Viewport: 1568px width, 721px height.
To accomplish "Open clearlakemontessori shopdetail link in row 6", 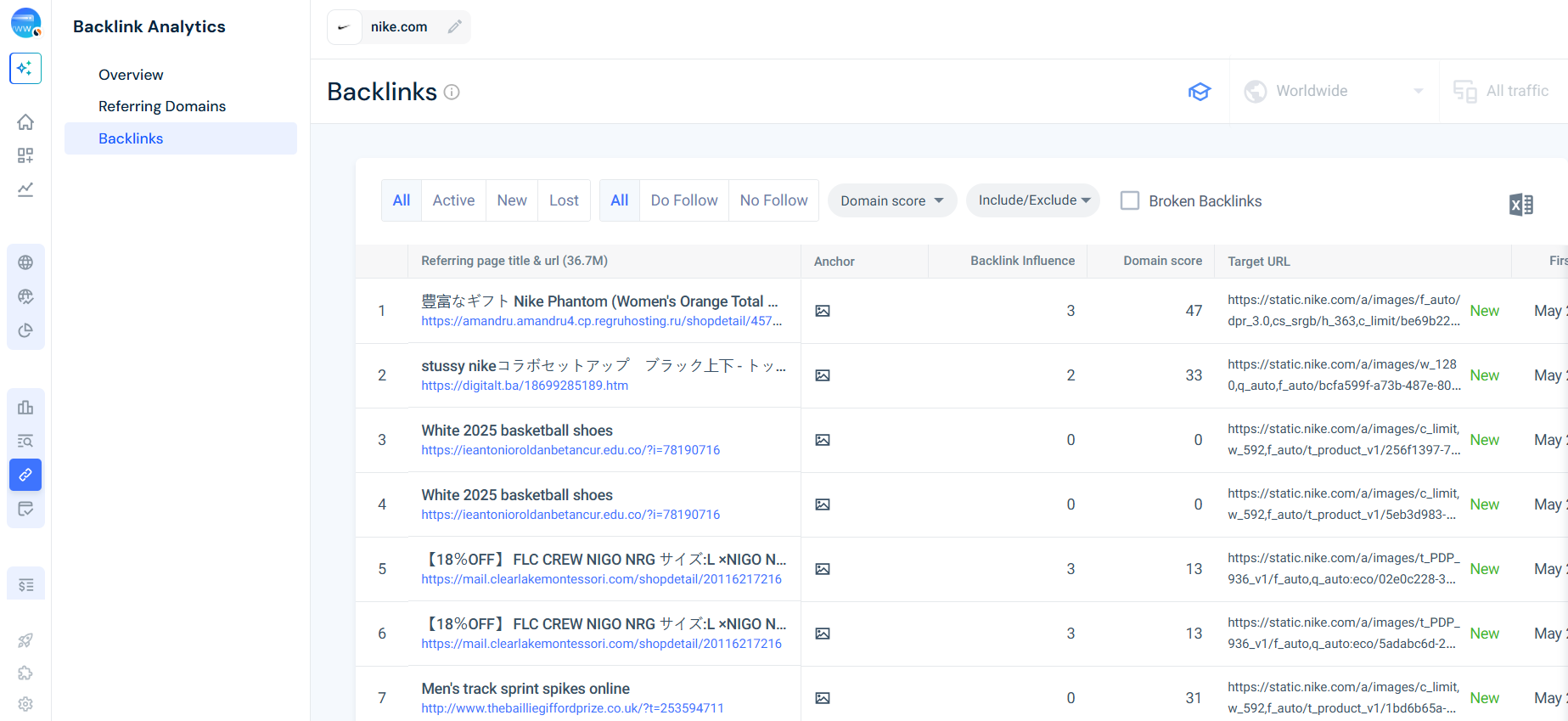I will point(601,644).
